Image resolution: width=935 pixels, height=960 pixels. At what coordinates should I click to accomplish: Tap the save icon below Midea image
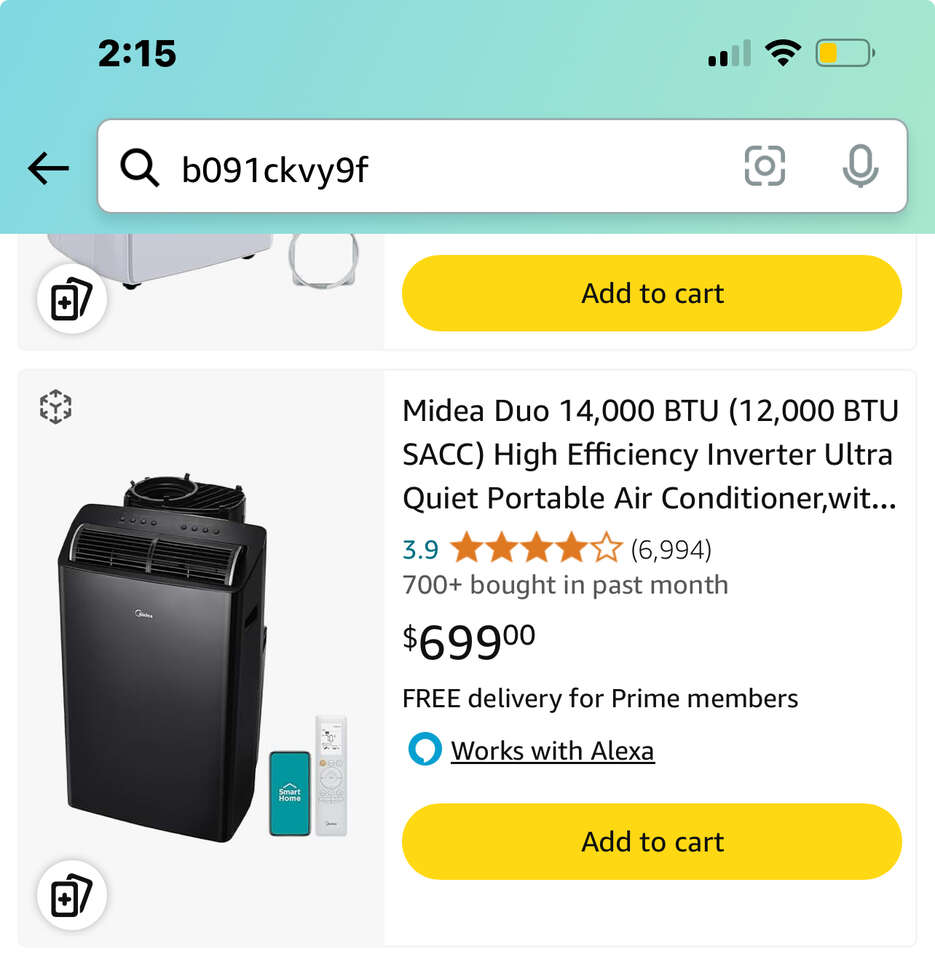(71, 896)
